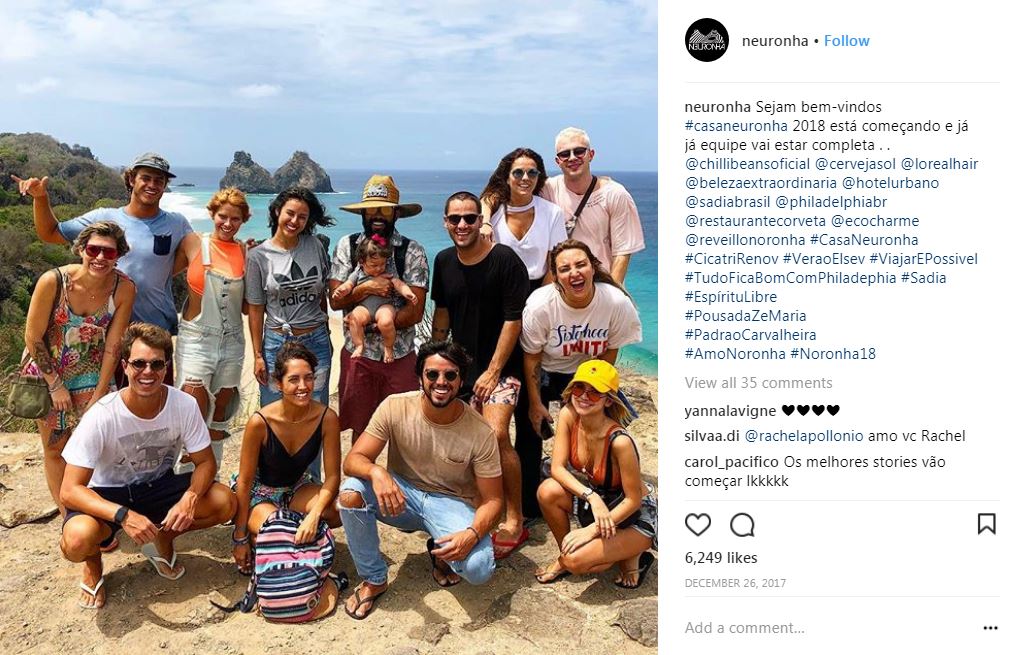Open @rachelapollonio mention in comment
Viewport: 1009px width, 655px height.
pos(804,436)
